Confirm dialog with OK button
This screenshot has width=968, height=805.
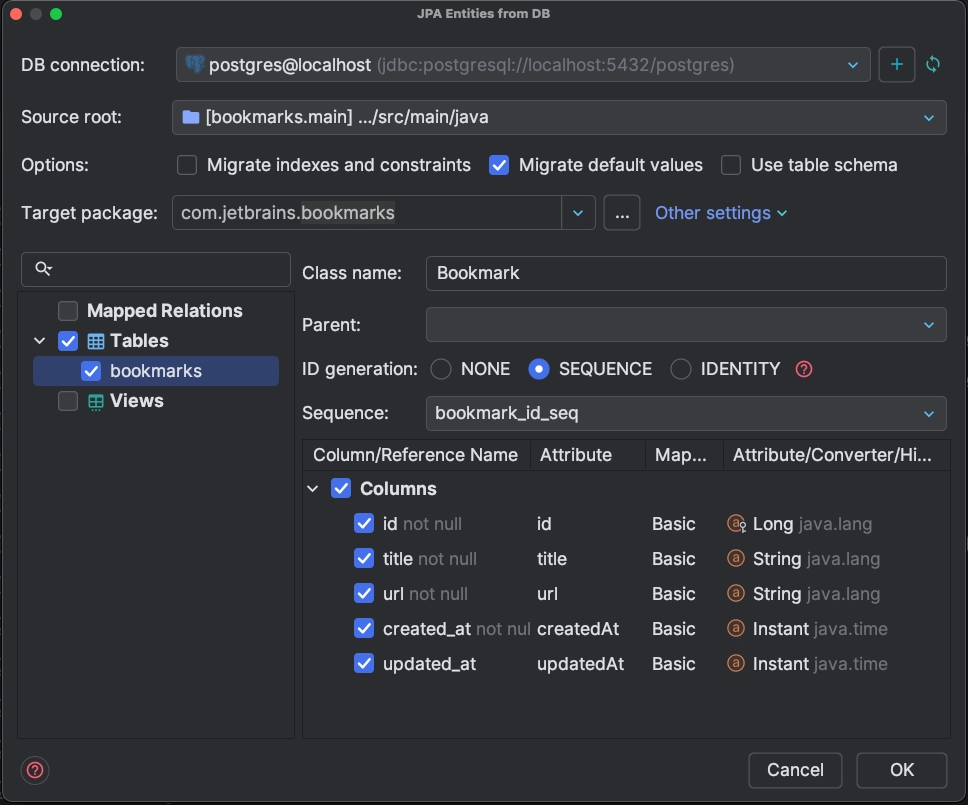pyautogui.click(x=901, y=770)
